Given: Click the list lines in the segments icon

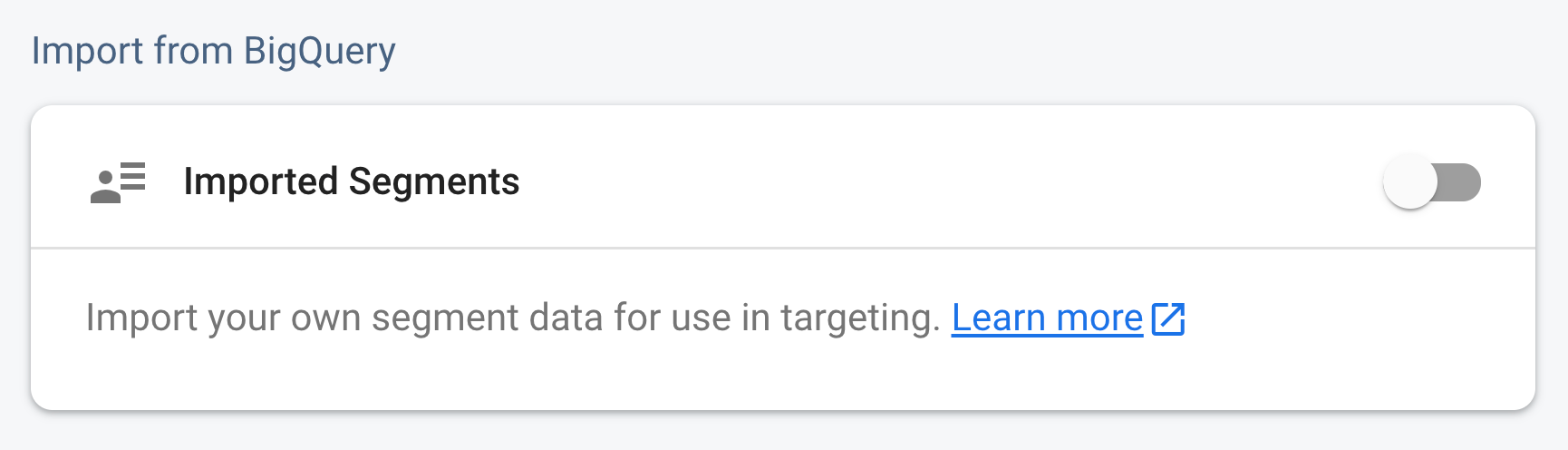Looking at the screenshot, I should 132,175.
